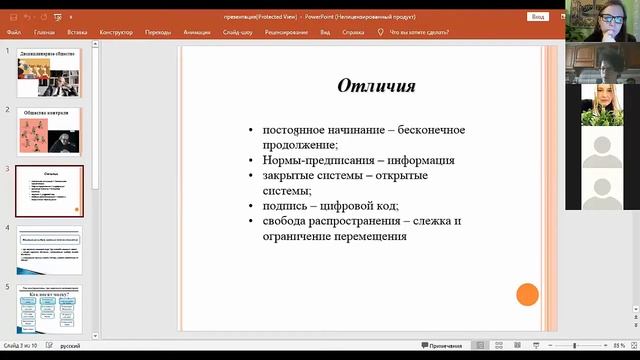Click the Next Slide double-arrow button
Viewport: 640px width, 360px height.
click(636, 325)
